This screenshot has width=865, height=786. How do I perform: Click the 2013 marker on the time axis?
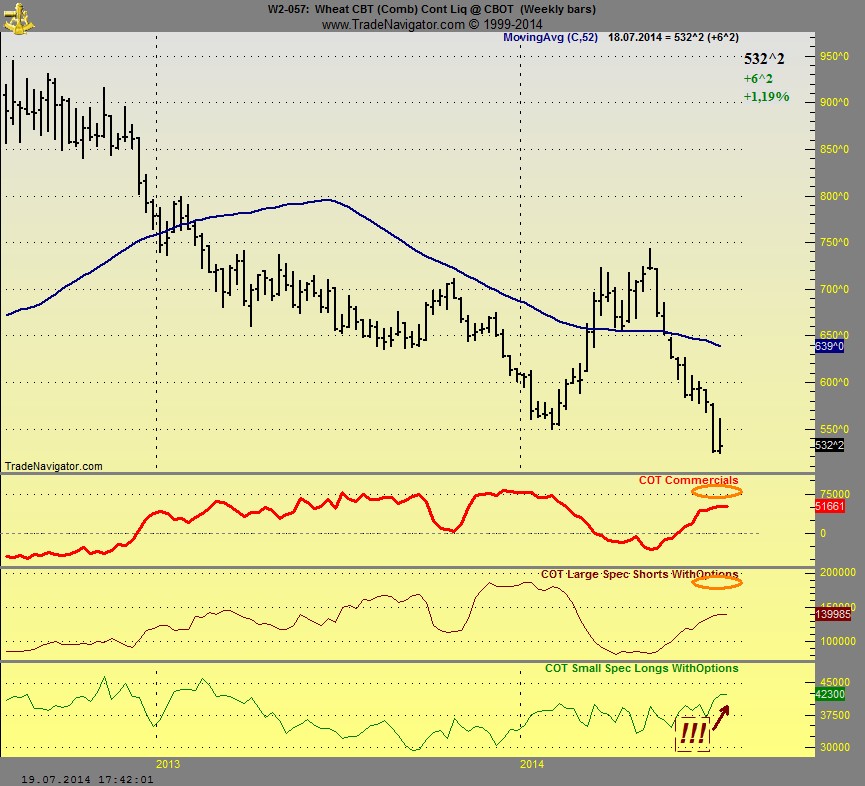point(167,764)
